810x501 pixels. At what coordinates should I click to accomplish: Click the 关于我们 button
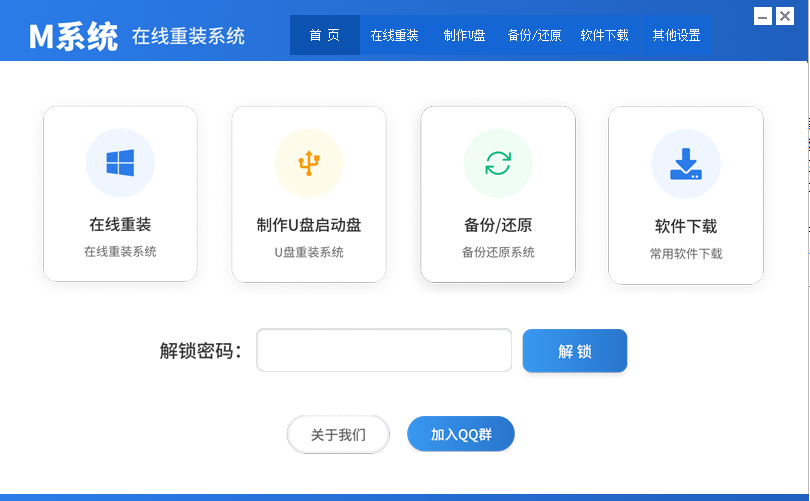coord(338,434)
